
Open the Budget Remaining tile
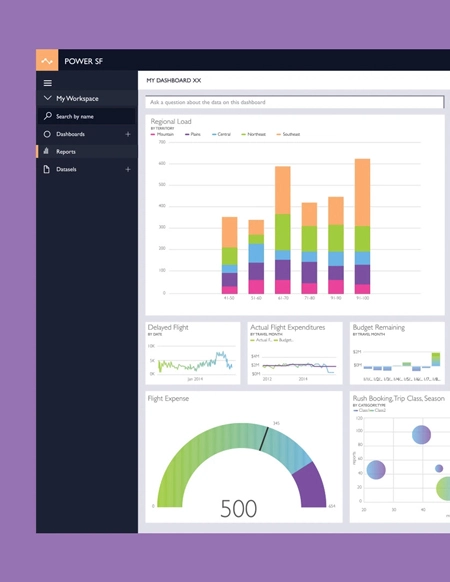pyautogui.click(x=397, y=353)
